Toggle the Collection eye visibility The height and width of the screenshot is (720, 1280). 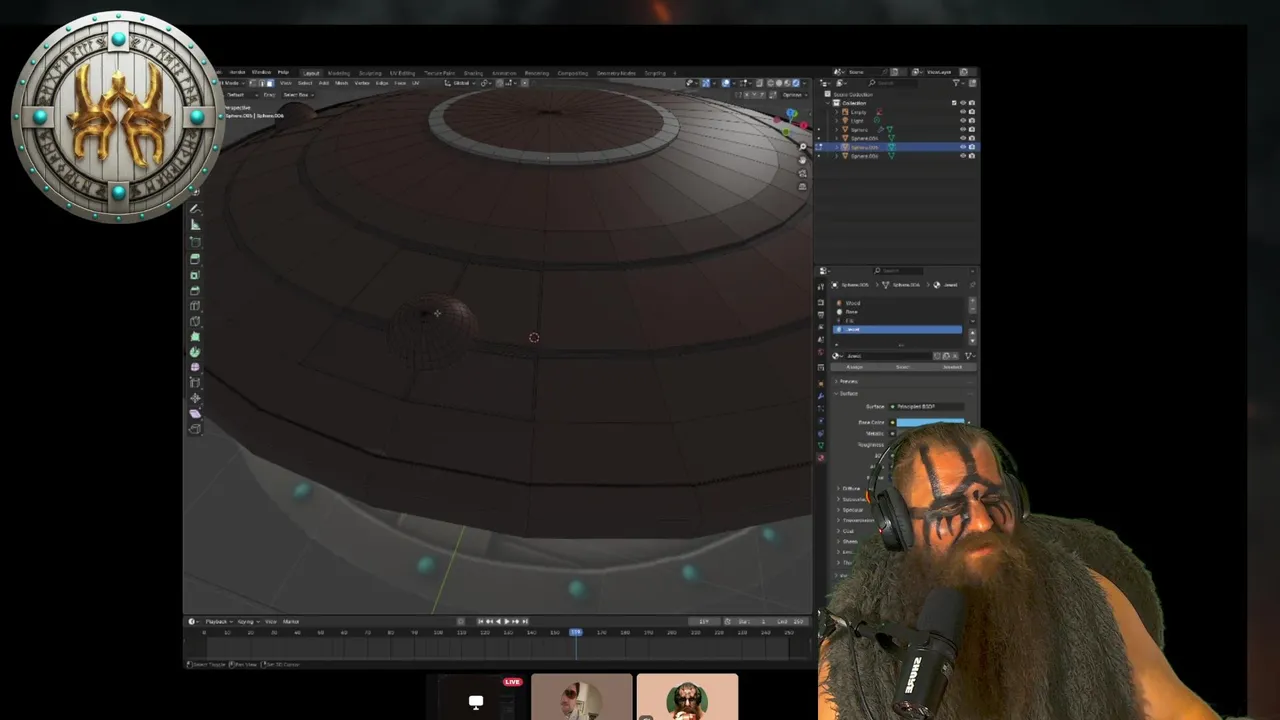pos(963,103)
